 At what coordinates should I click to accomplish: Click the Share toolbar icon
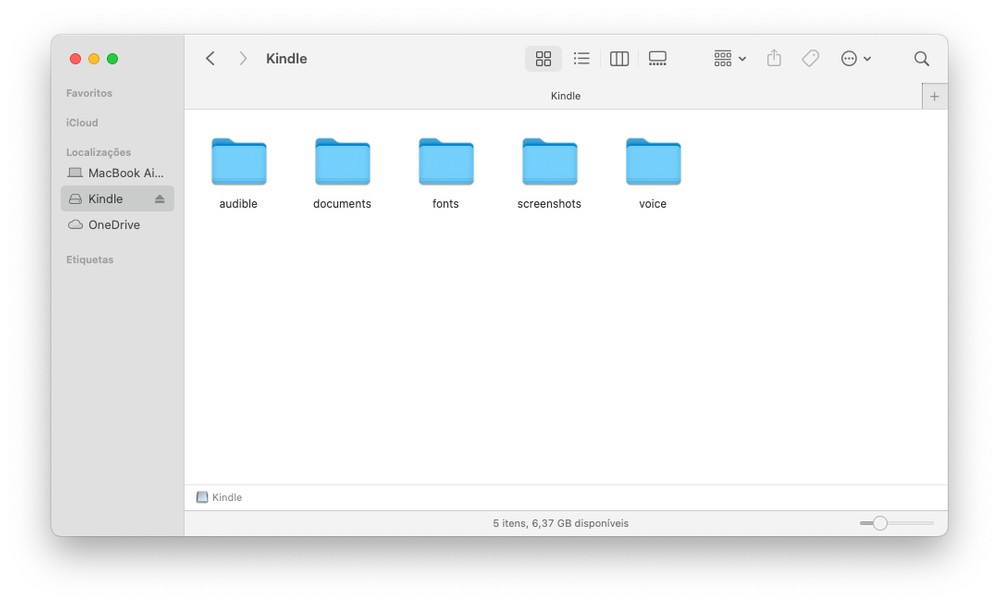point(774,59)
